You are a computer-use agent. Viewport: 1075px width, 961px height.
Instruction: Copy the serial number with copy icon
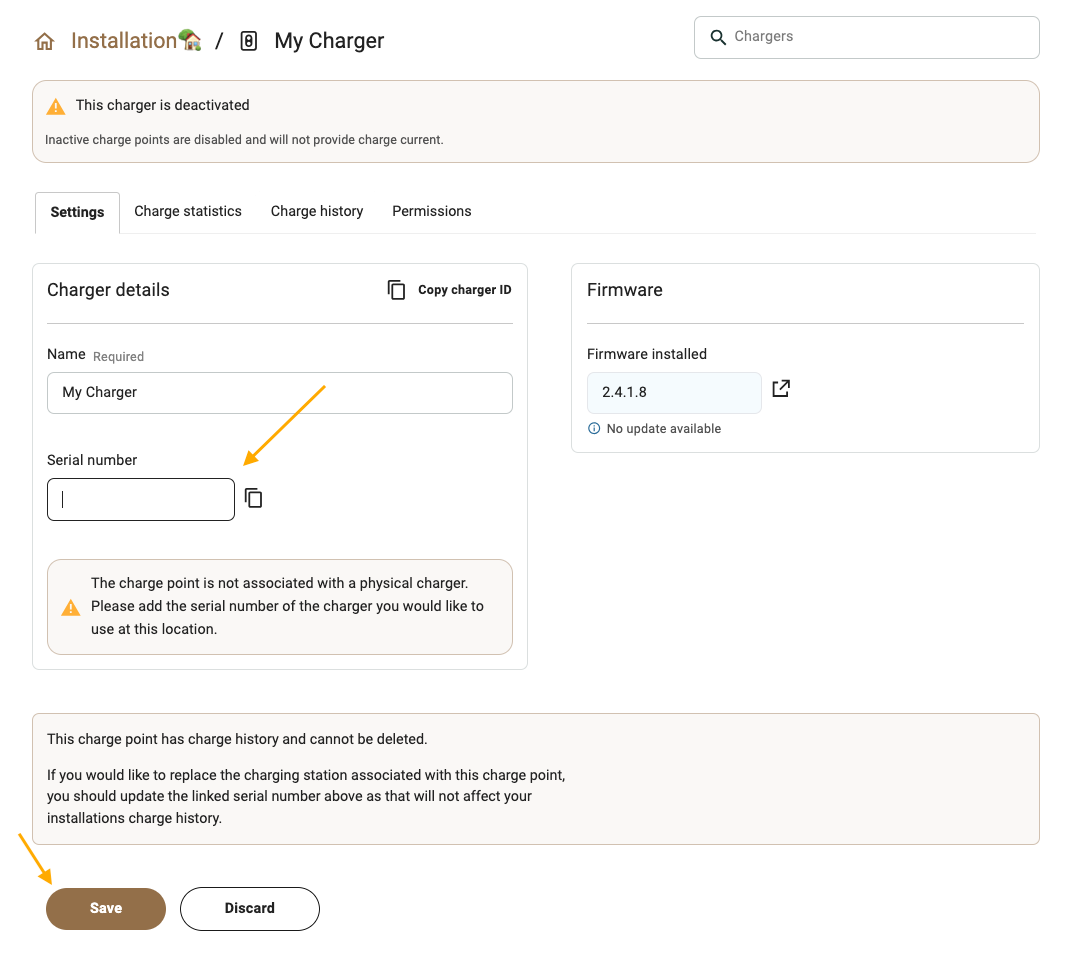coord(254,498)
